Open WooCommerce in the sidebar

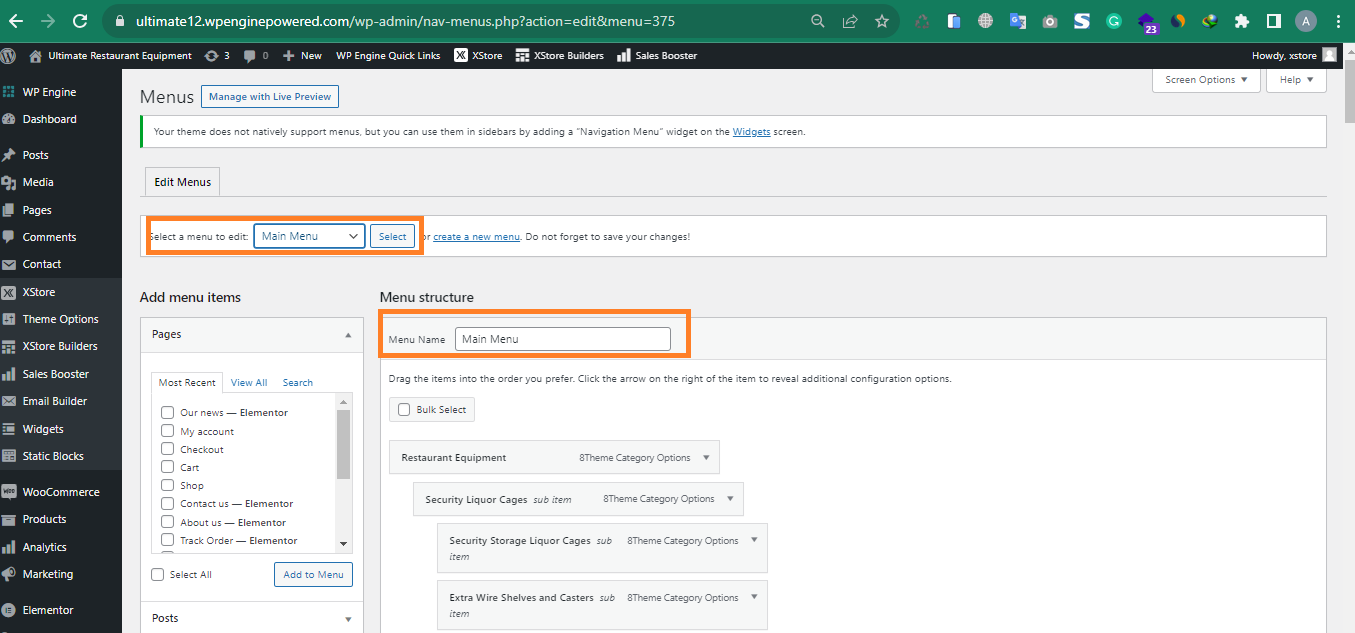tap(60, 492)
